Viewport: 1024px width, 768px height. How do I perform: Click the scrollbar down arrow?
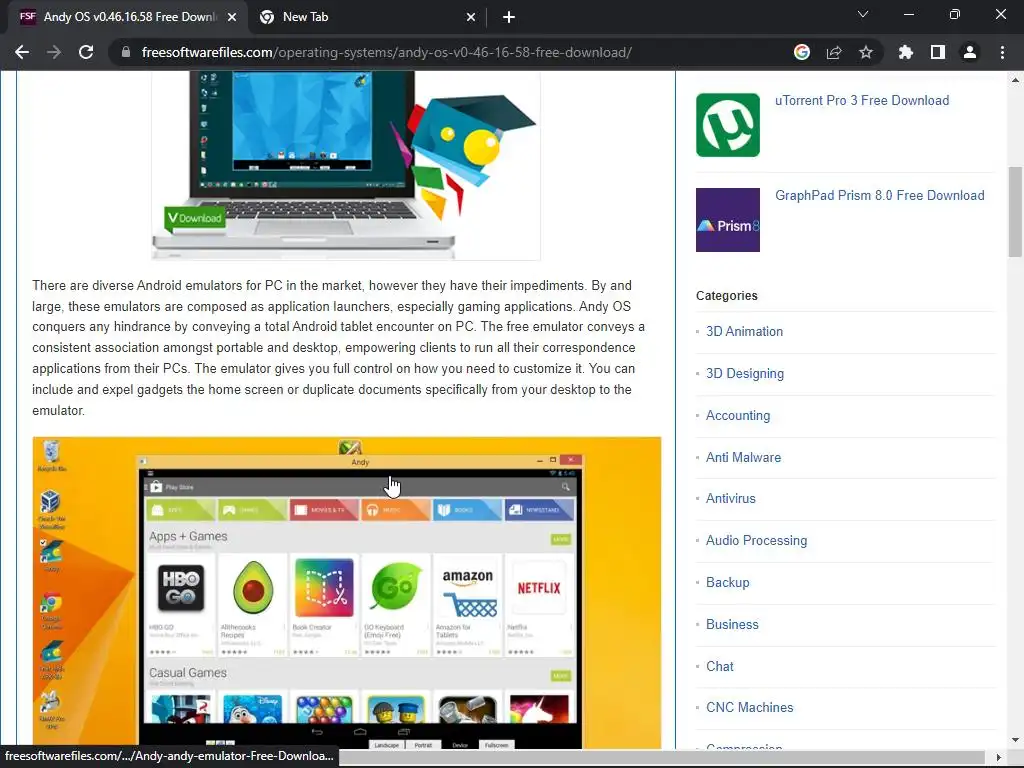pyautogui.click(x=1015, y=740)
